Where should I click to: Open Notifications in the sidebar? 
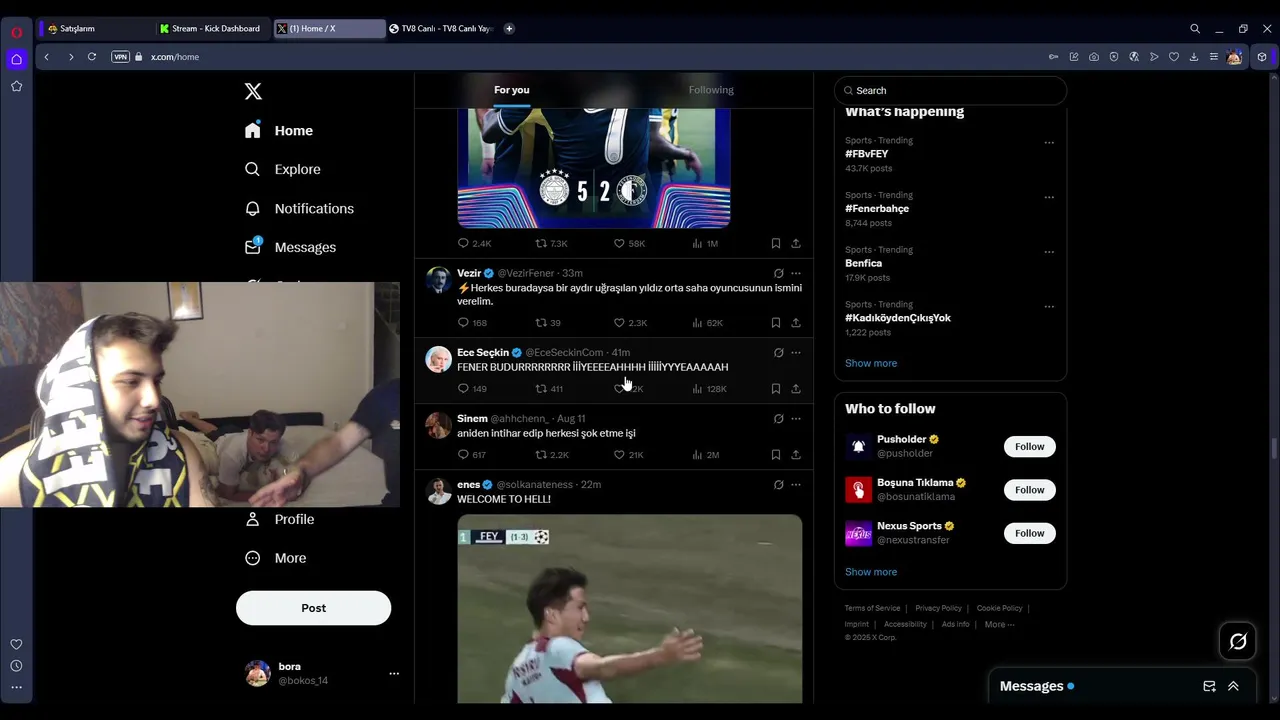point(299,208)
